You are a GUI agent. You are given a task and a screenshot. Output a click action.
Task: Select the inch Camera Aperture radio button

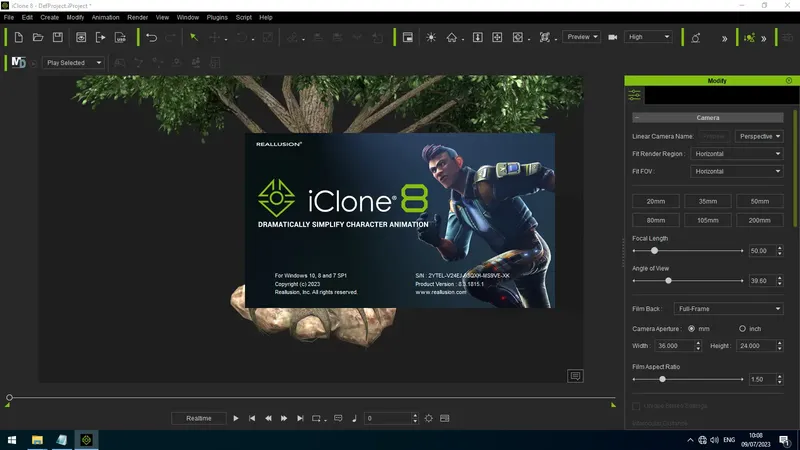pyautogui.click(x=742, y=328)
